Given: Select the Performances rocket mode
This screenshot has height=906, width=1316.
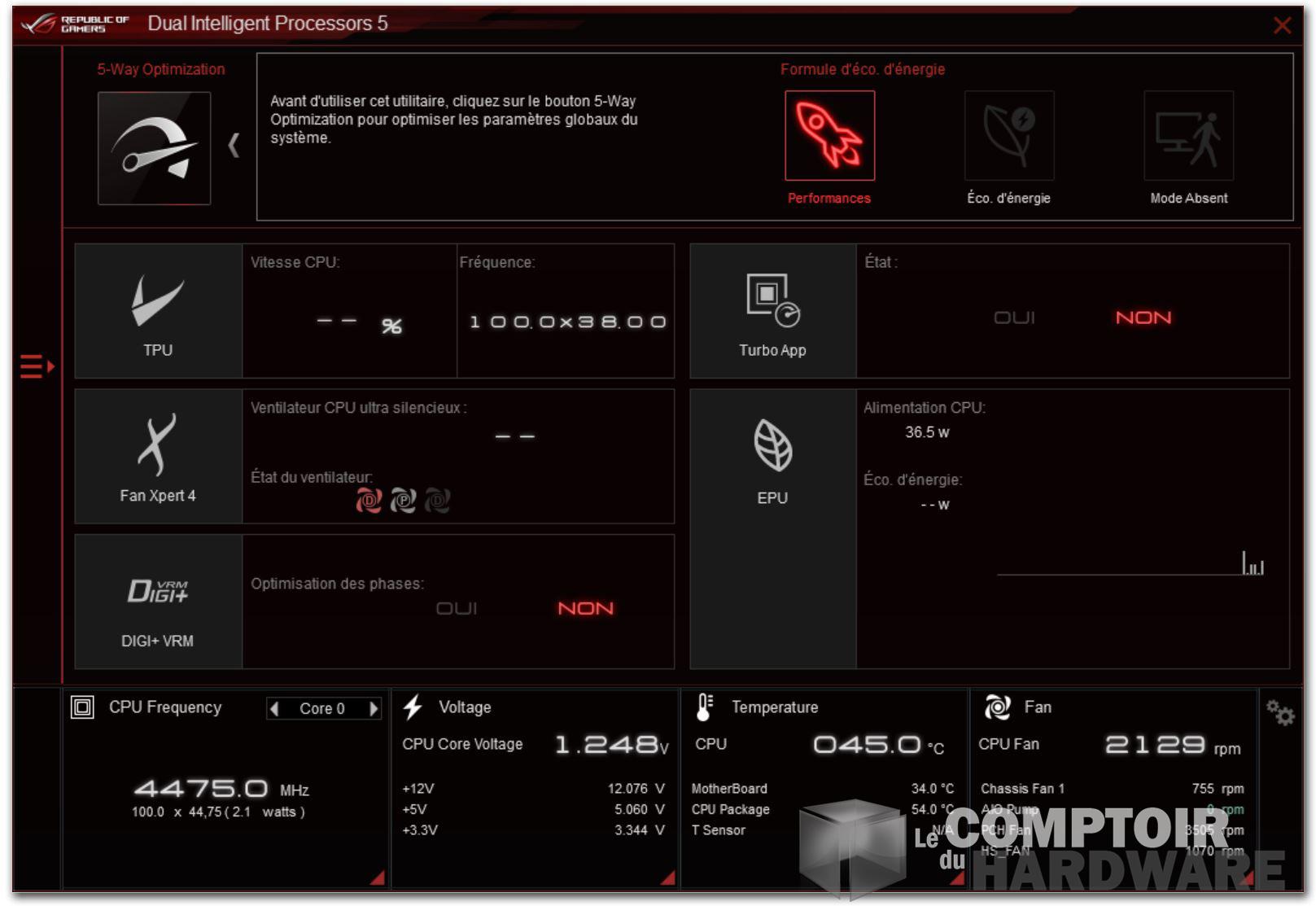Looking at the screenshot, I should pos(829,135).
